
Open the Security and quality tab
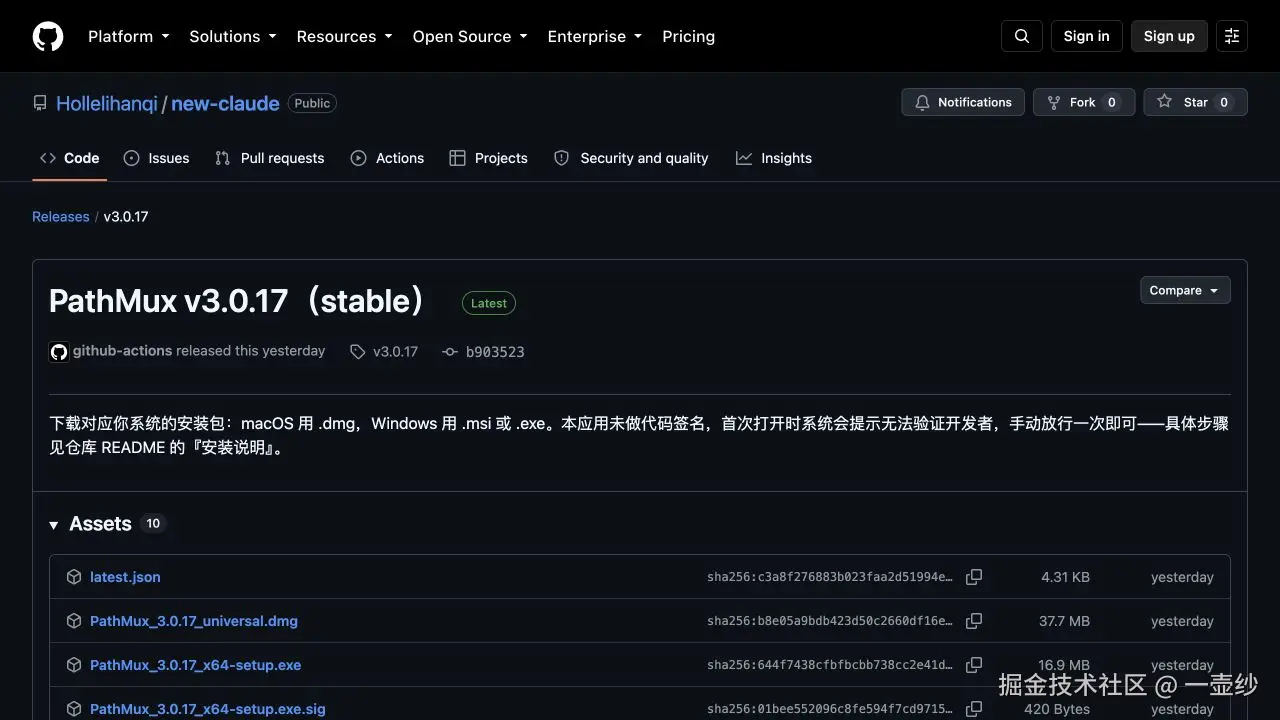pos(631,158)
